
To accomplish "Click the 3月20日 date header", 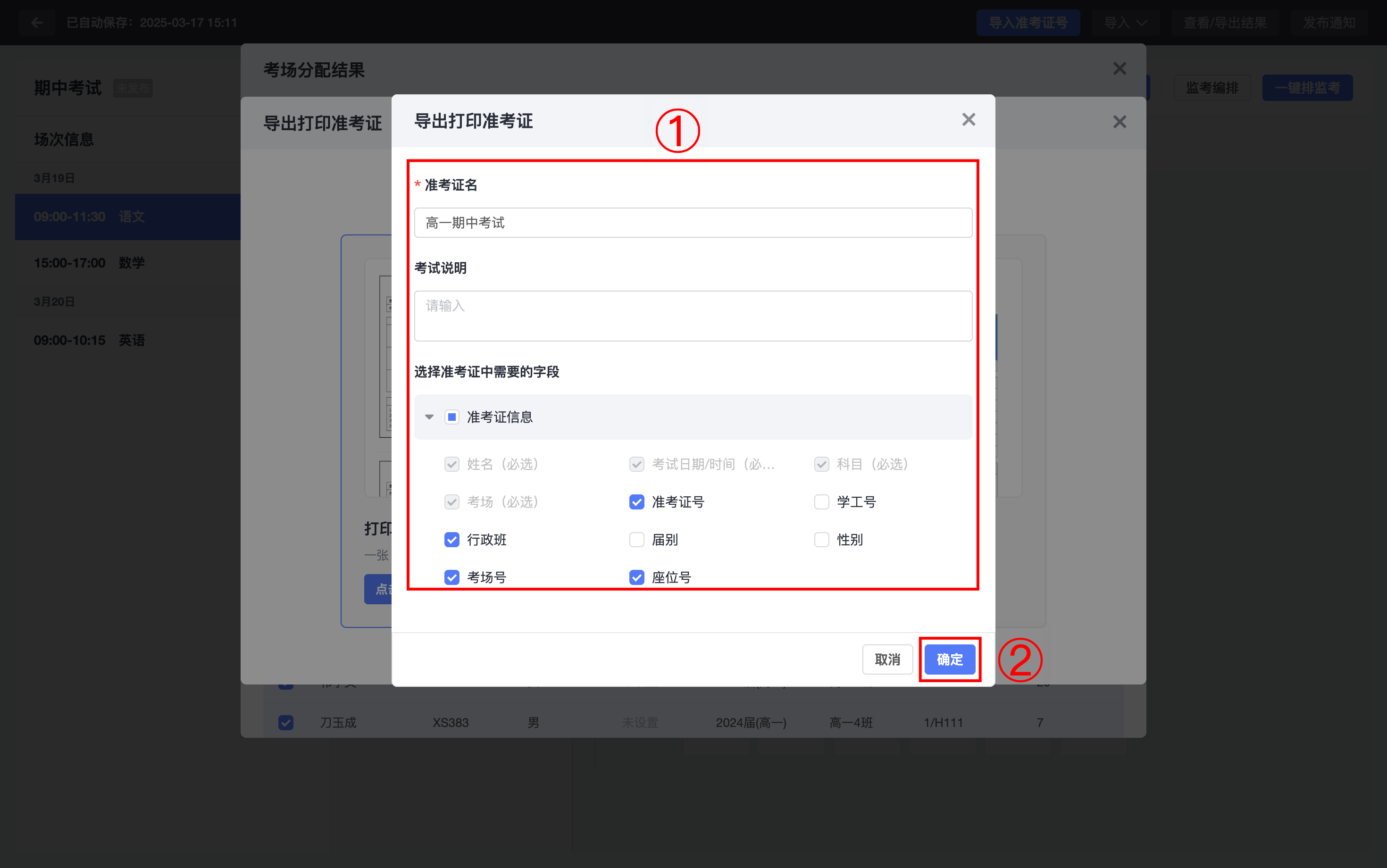I will point(54,301).
